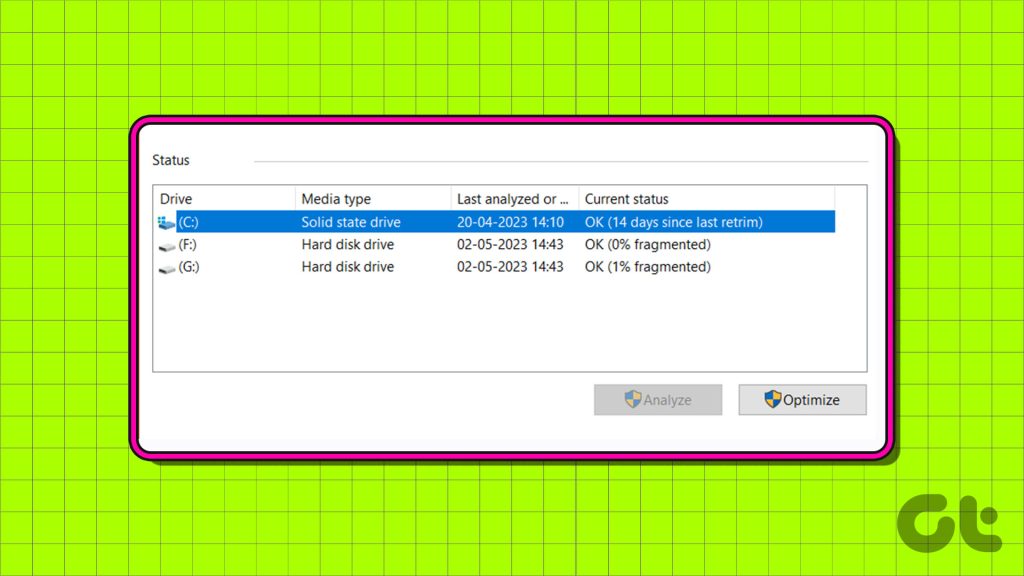The height and width of the screenshot is (576, 1024).
Task: Click the Status section heading
Action: point(170,160)
